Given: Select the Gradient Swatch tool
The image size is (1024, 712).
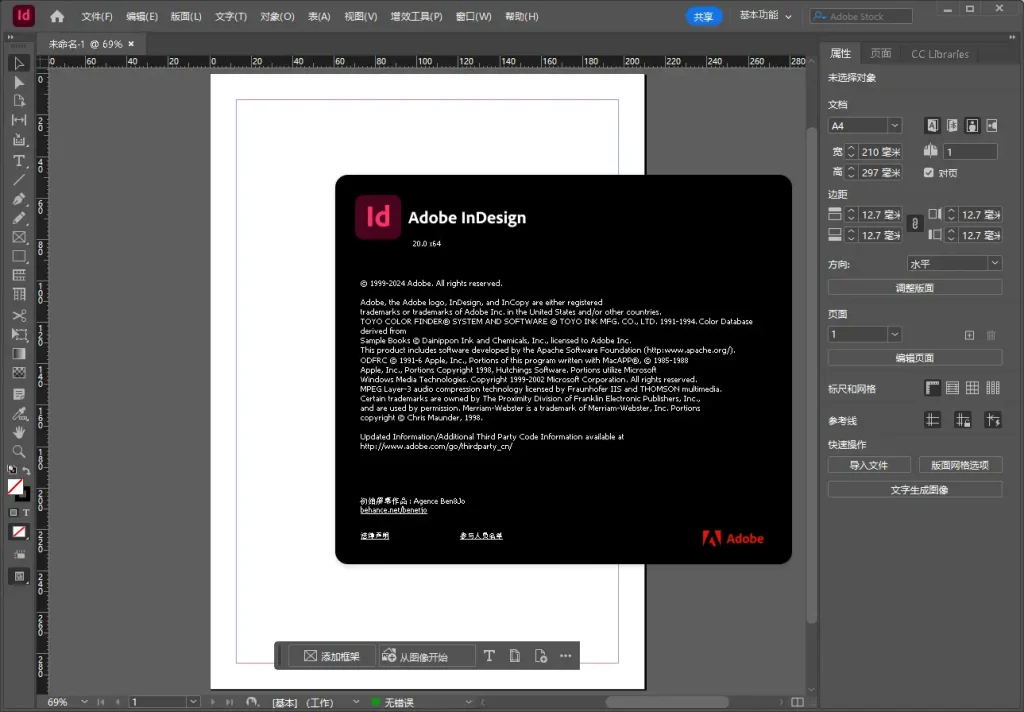Looking at the screenshot, I should pyautogui.click(x=19, y=353).
